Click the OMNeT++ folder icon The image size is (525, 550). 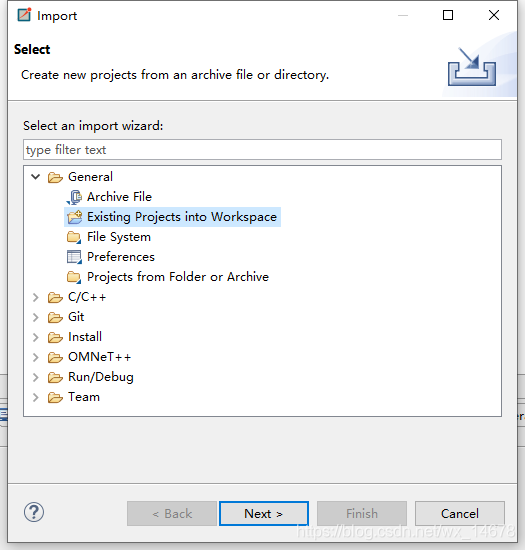(55, 357)
